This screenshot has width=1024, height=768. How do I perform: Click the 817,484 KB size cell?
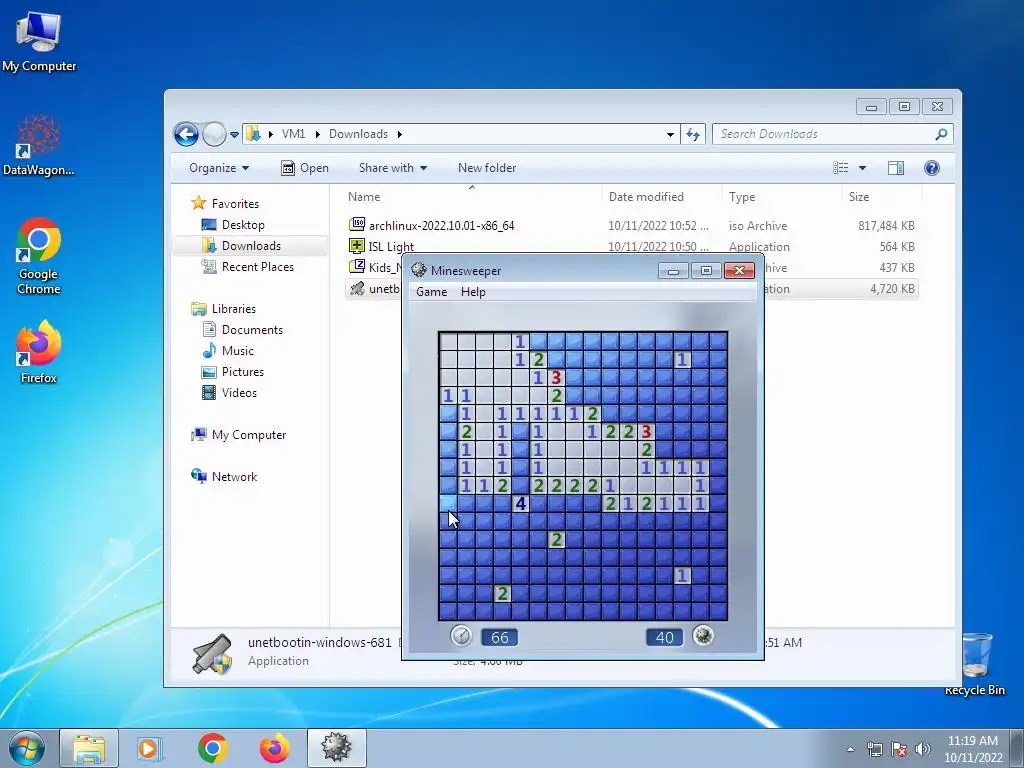[x=886, y=225]
